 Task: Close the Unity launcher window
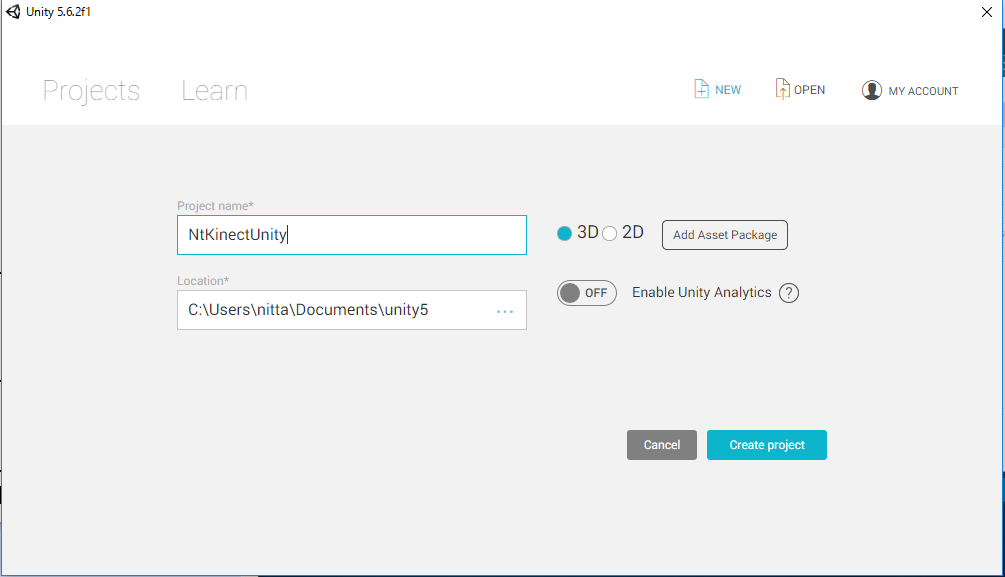click(986, 12)
